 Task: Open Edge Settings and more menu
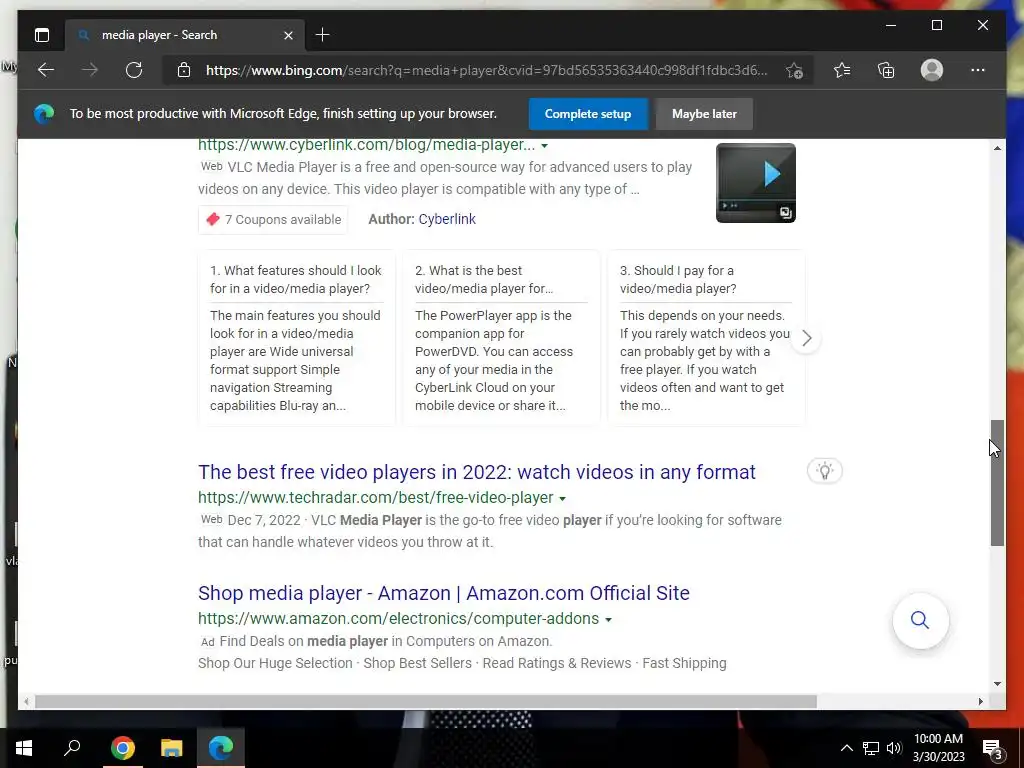pos(978,70)
